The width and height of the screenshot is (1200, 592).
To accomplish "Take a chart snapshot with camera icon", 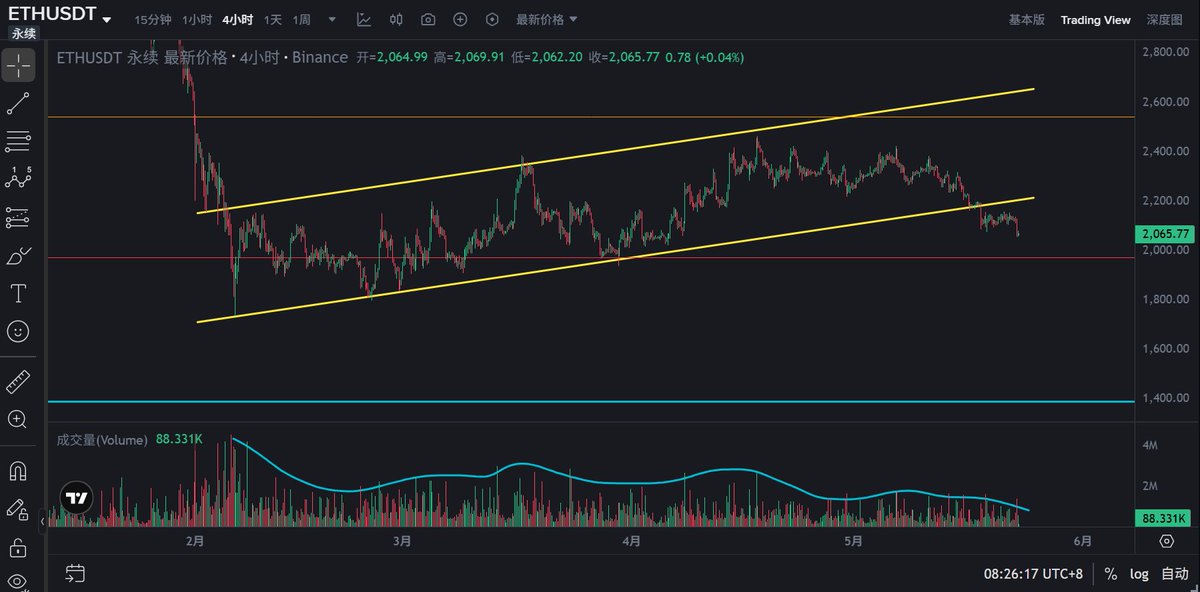I will point(428,20).
